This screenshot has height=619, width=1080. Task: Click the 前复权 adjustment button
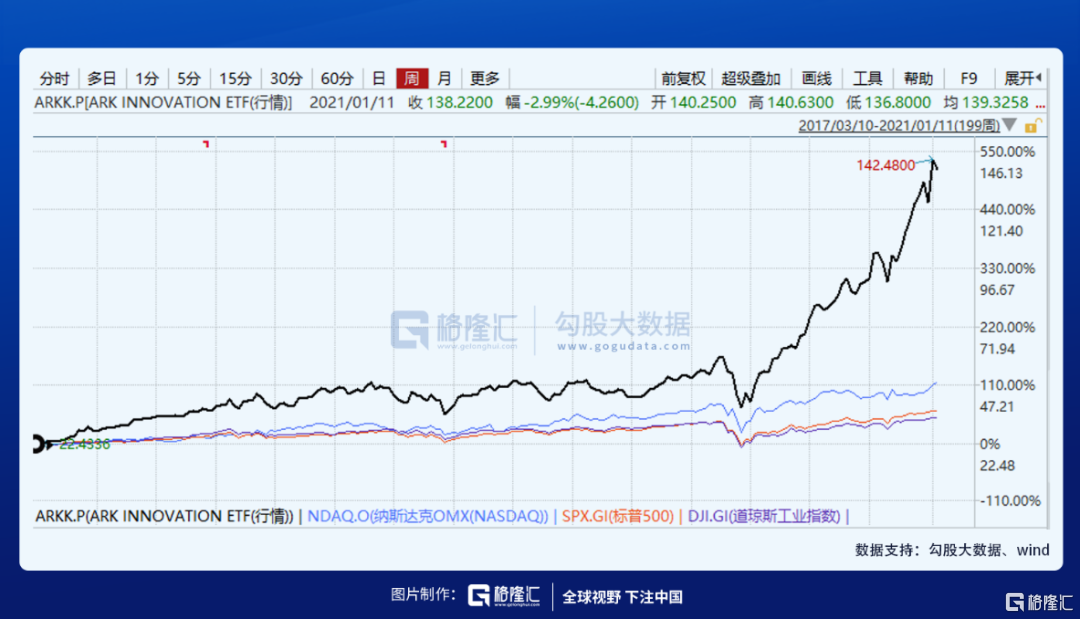click(683, 78)
